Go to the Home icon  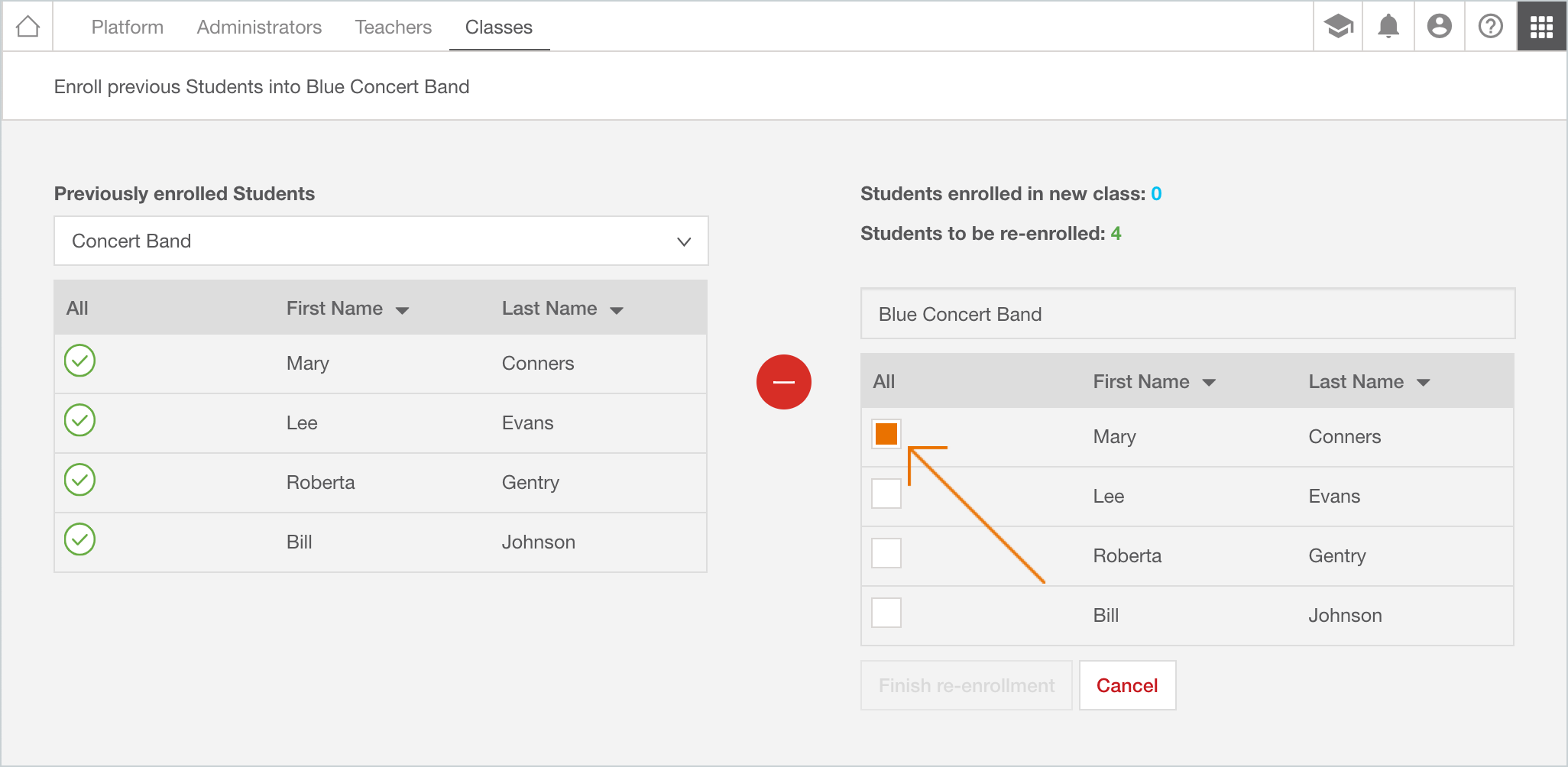coord(28,27)
